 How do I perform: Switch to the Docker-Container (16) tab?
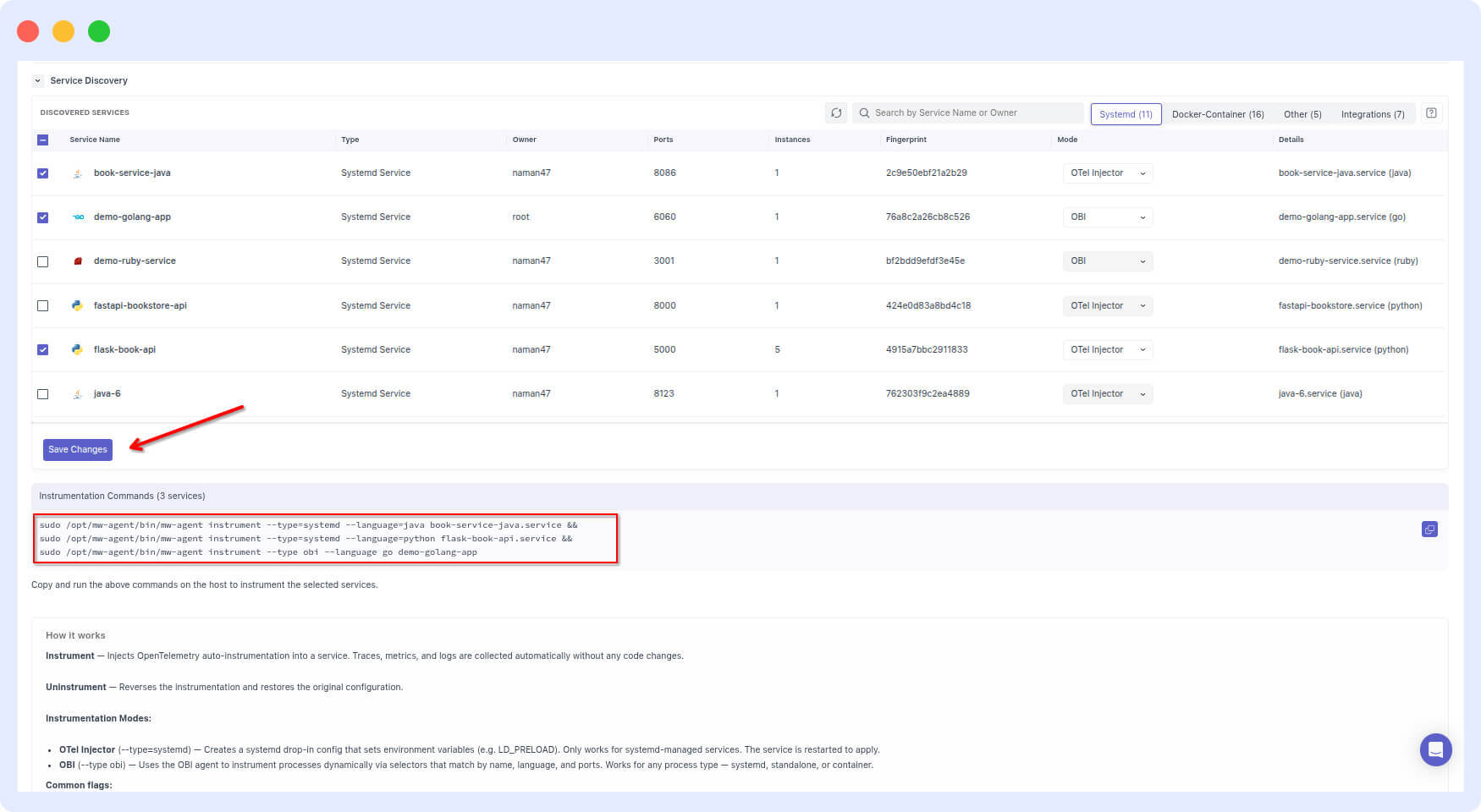(1218, 114)
